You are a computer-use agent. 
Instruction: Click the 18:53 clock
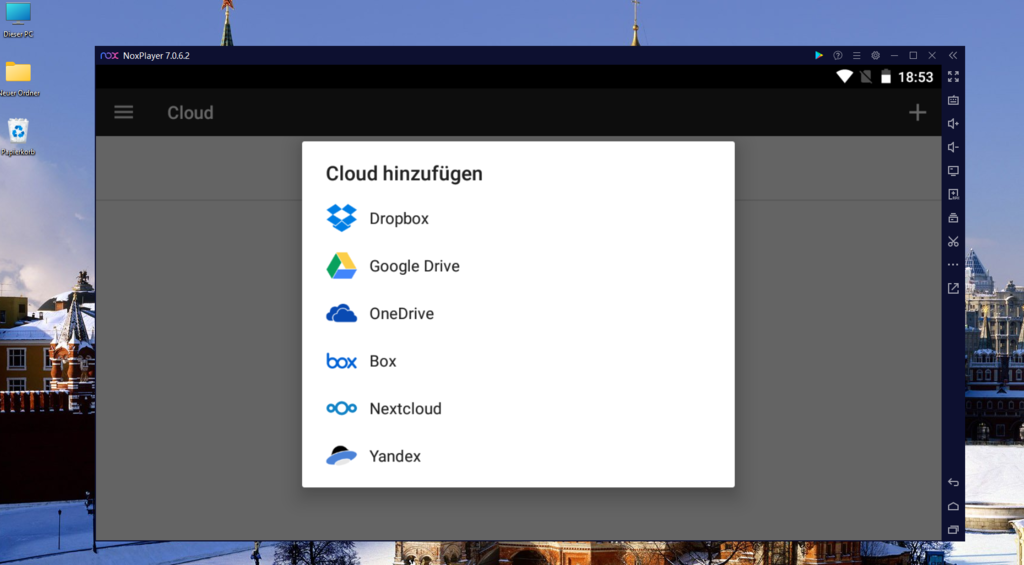tap(916, 77)
